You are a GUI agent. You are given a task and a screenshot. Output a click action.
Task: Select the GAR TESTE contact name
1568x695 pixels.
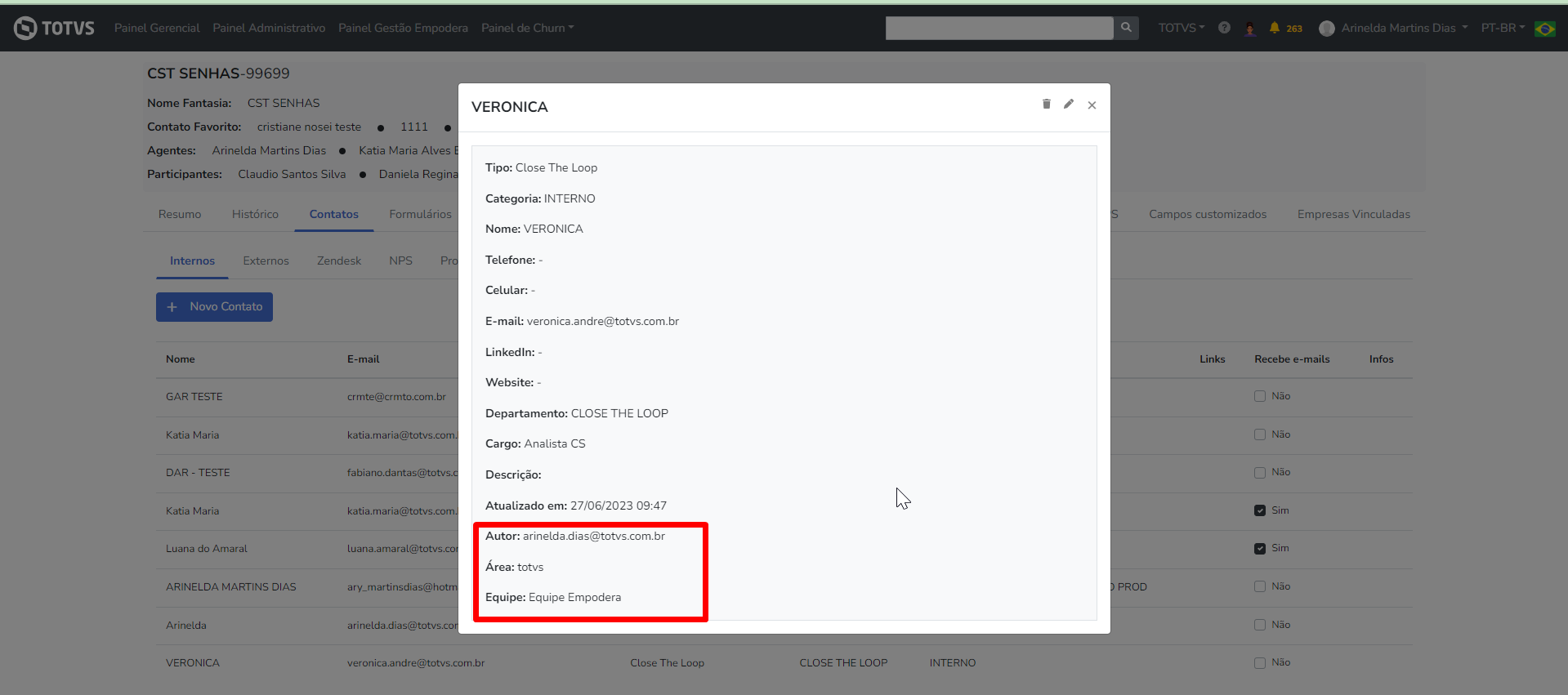point(194,397)
